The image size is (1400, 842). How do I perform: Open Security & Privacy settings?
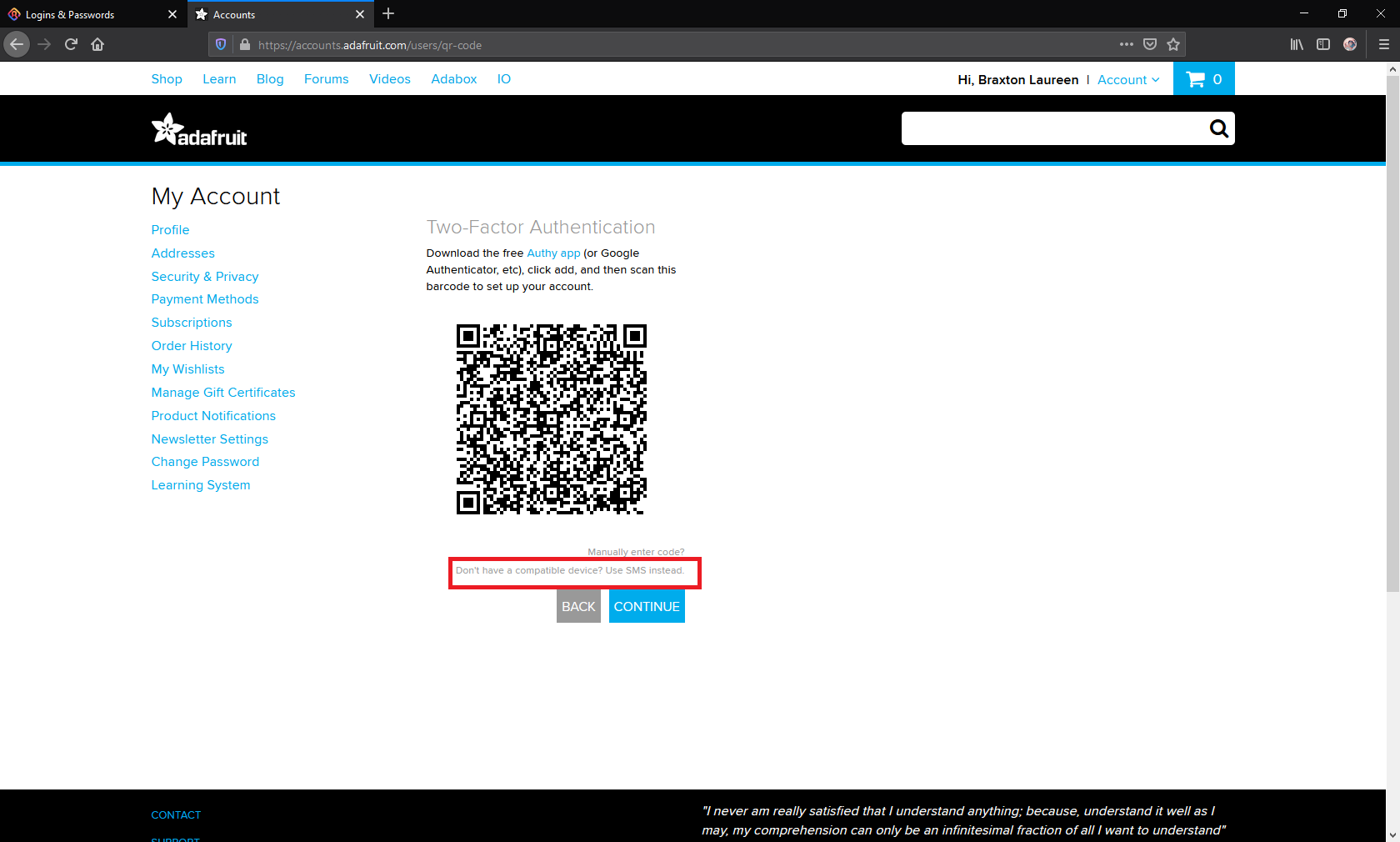(205, 277)
